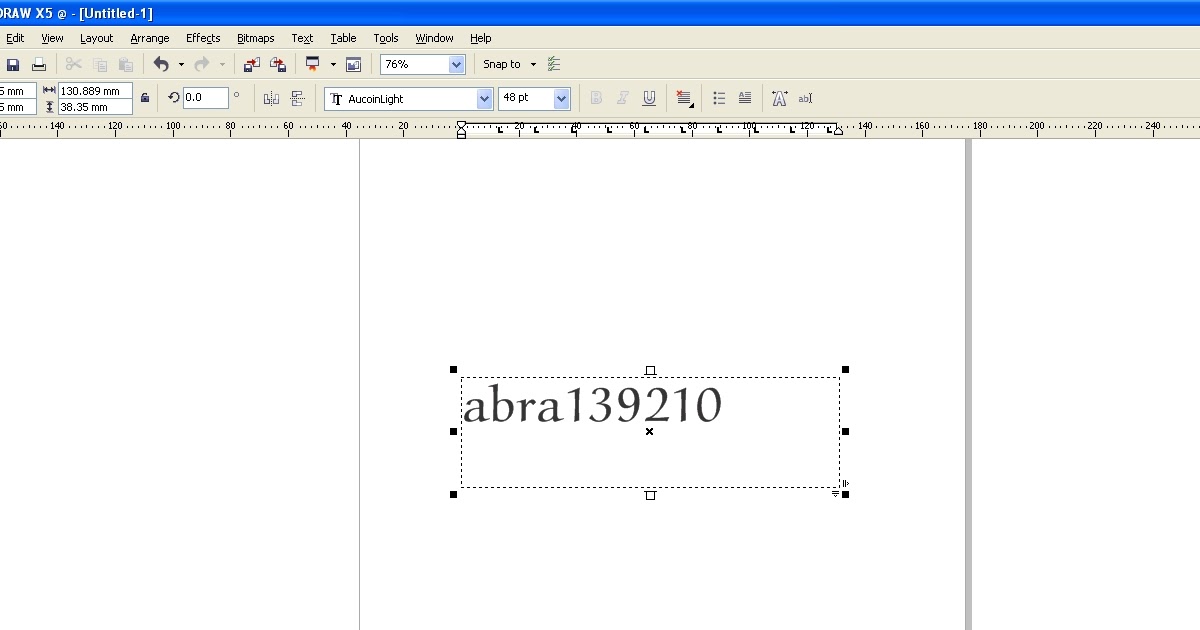Image resolution: width=1200 pixels, height=630 pixels.
Task: Click the Mirror vertically icon
Action: [298, 98]
